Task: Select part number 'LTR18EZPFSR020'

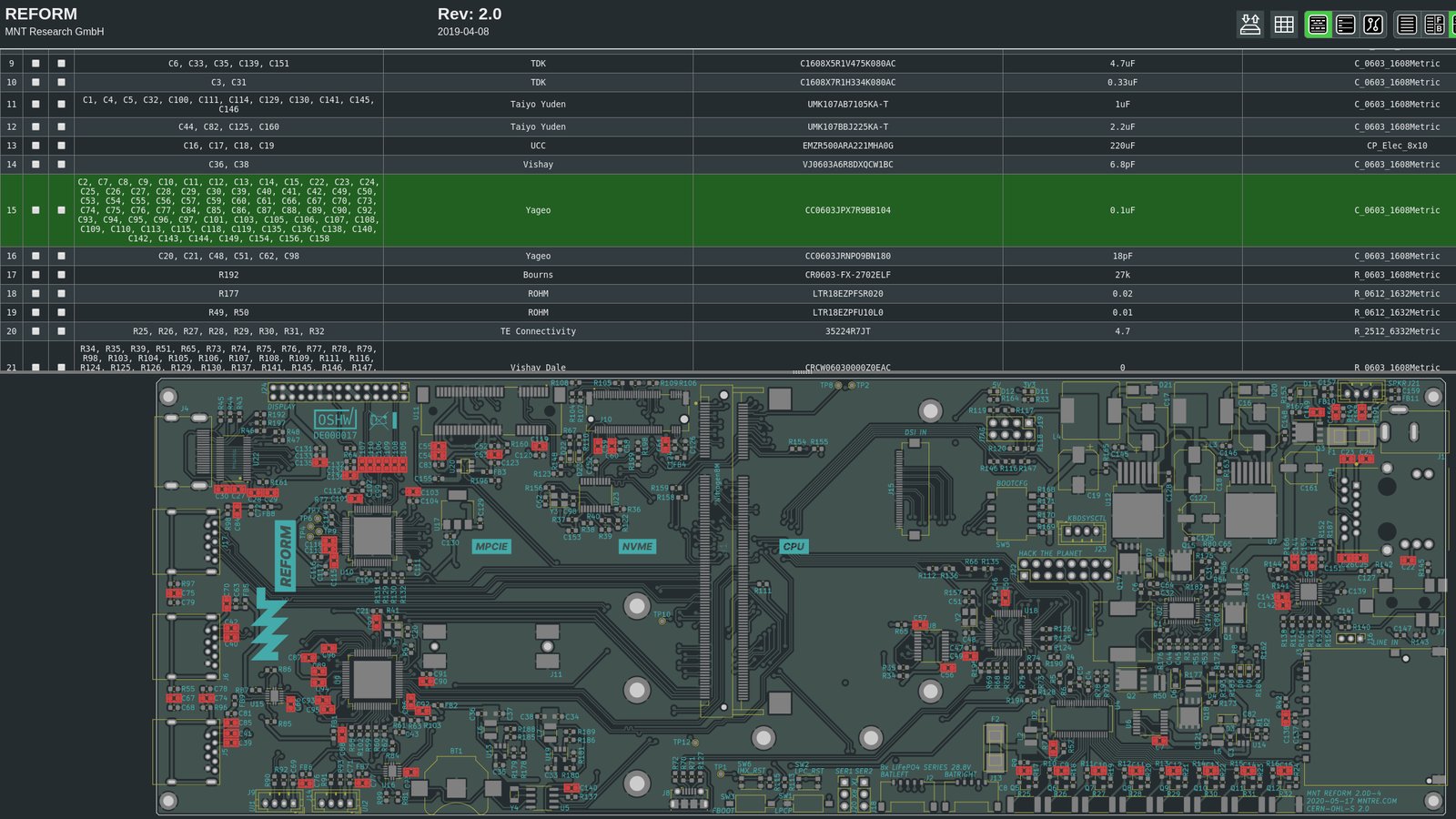Action: click(847, 294)
